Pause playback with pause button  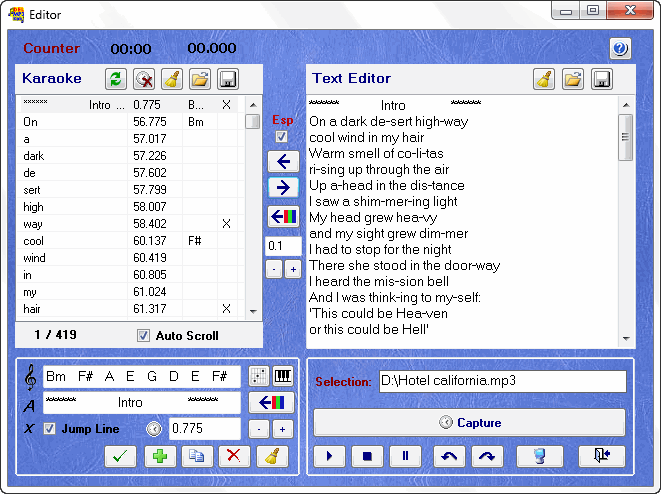pyautogui.click(x=406, y=456)
